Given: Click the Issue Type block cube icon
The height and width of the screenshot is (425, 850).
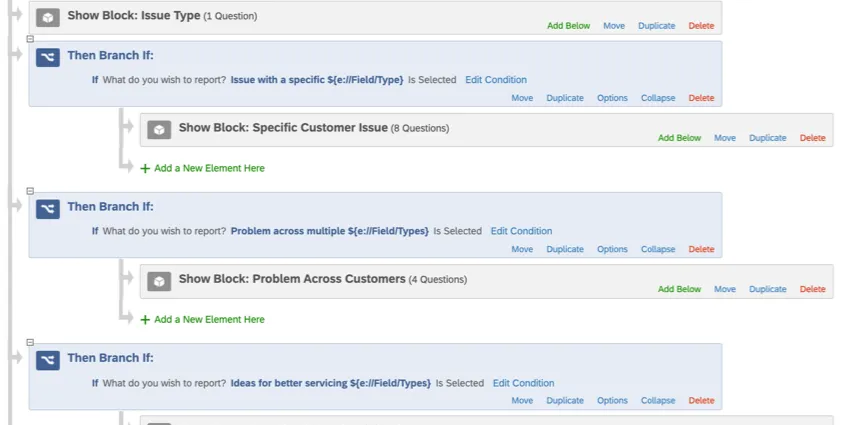Looking at the screenshot, I should 47,17.
